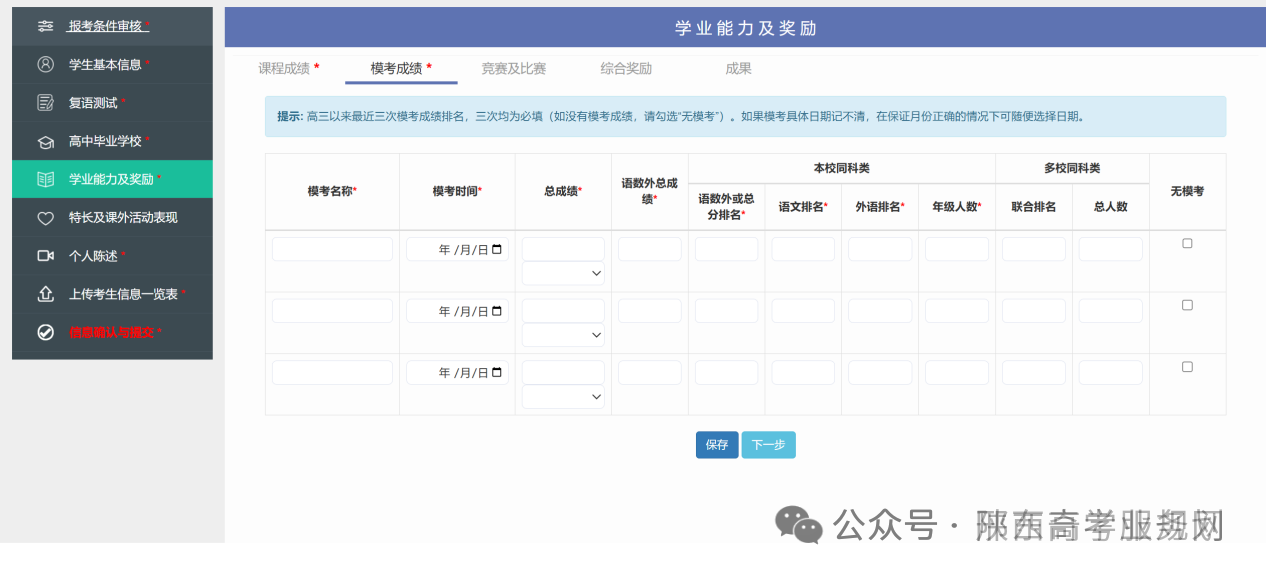
Task: Check 无模考 box in first row
Action: click(1187, 243)
